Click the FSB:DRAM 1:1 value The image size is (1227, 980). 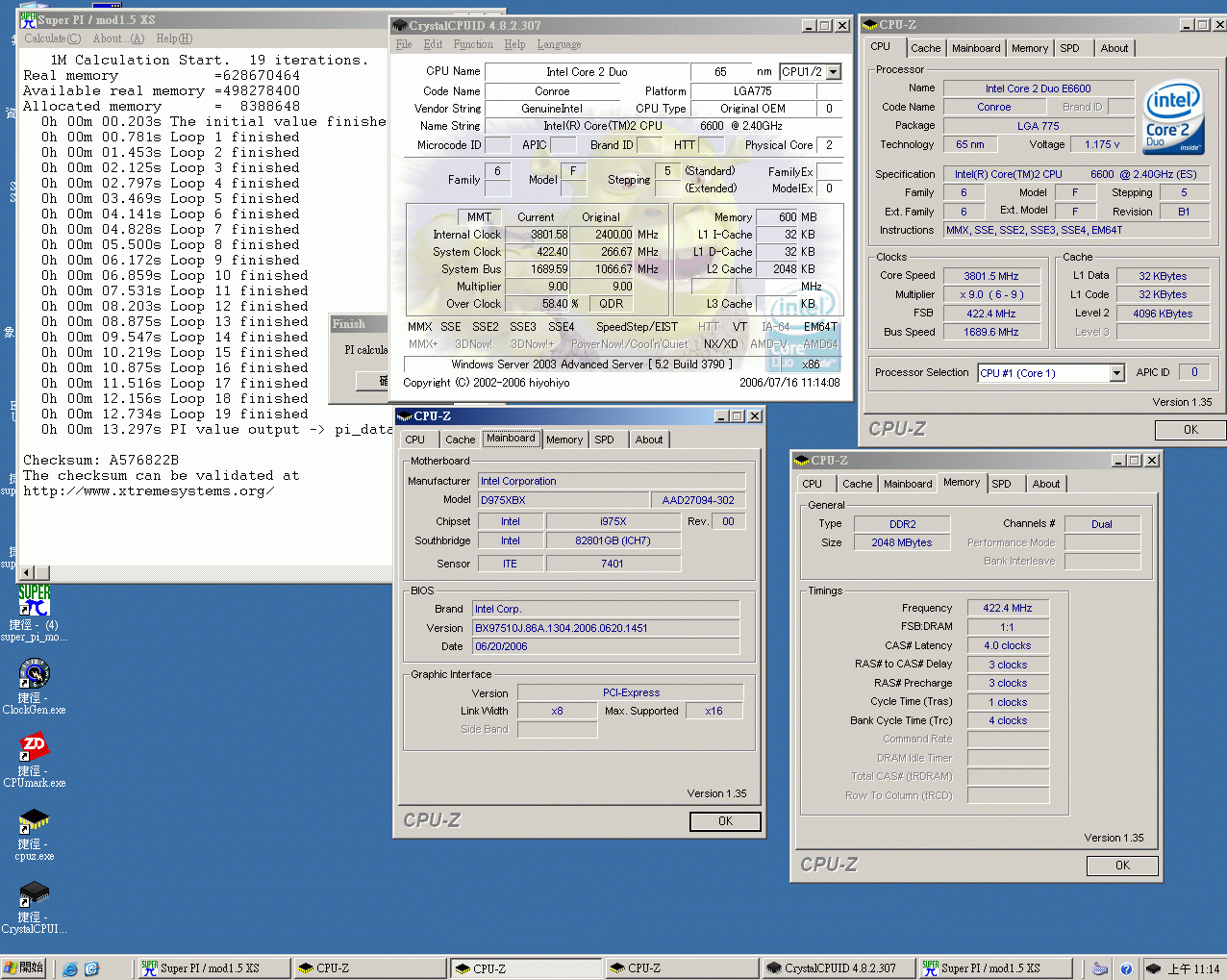pos(1007,627)
